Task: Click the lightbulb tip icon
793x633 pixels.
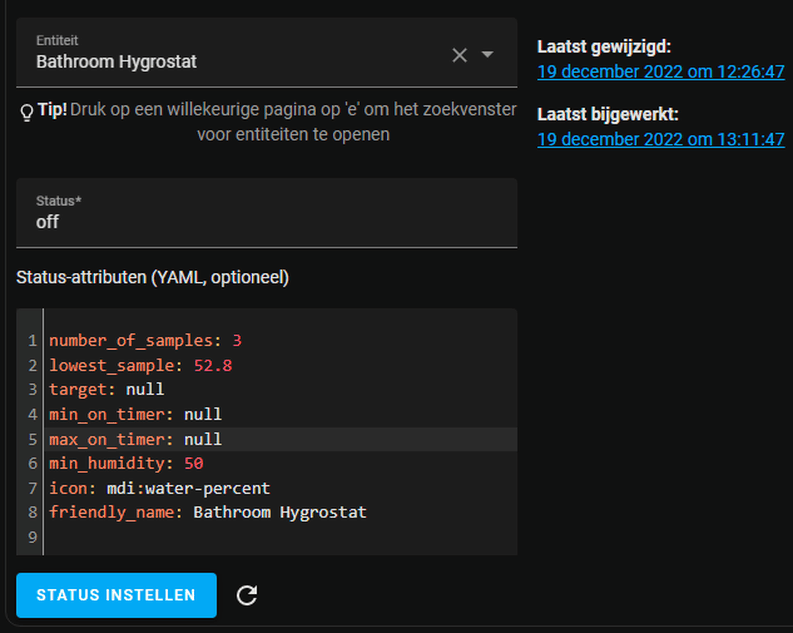Action: (26, 112)
